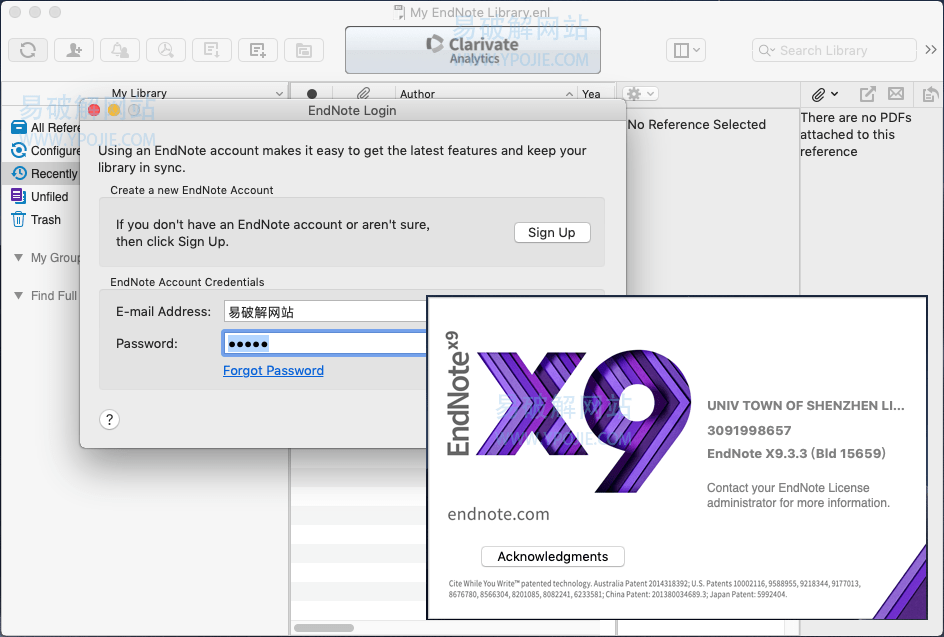Click the Find Full Text magnifier icon
Screen dimensions: 944x637
[x=166, y=50]
